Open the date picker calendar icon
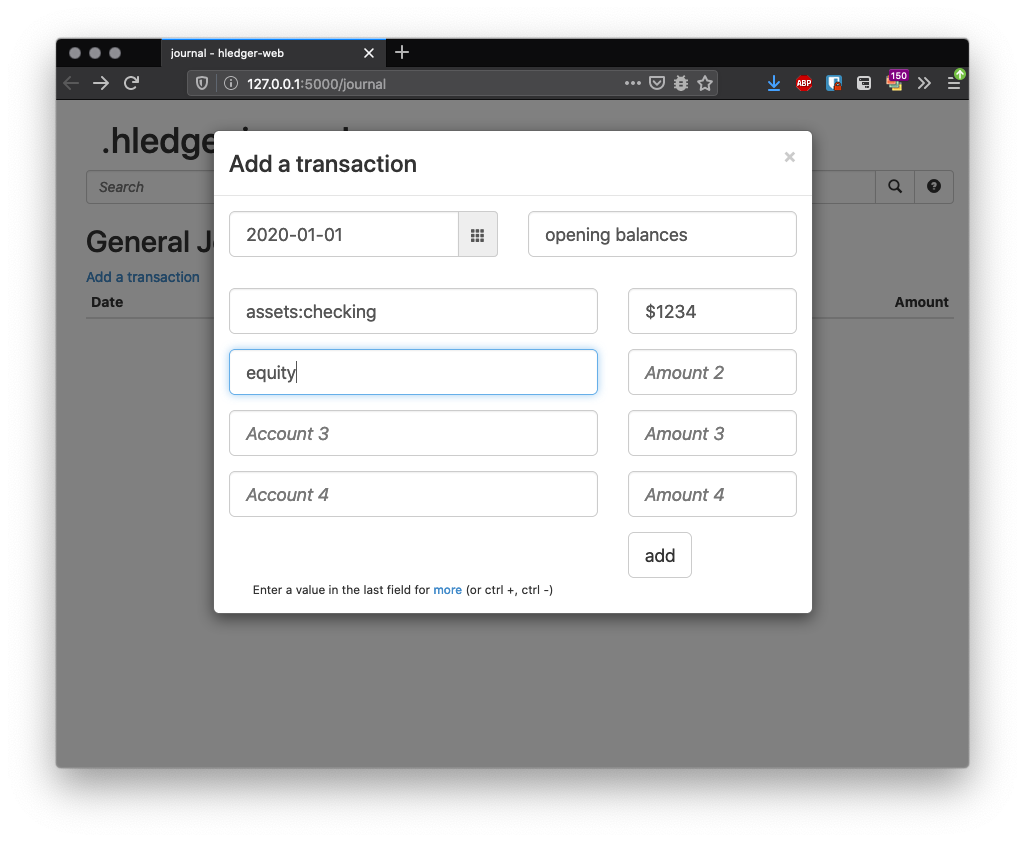 [x=478, y=234]
